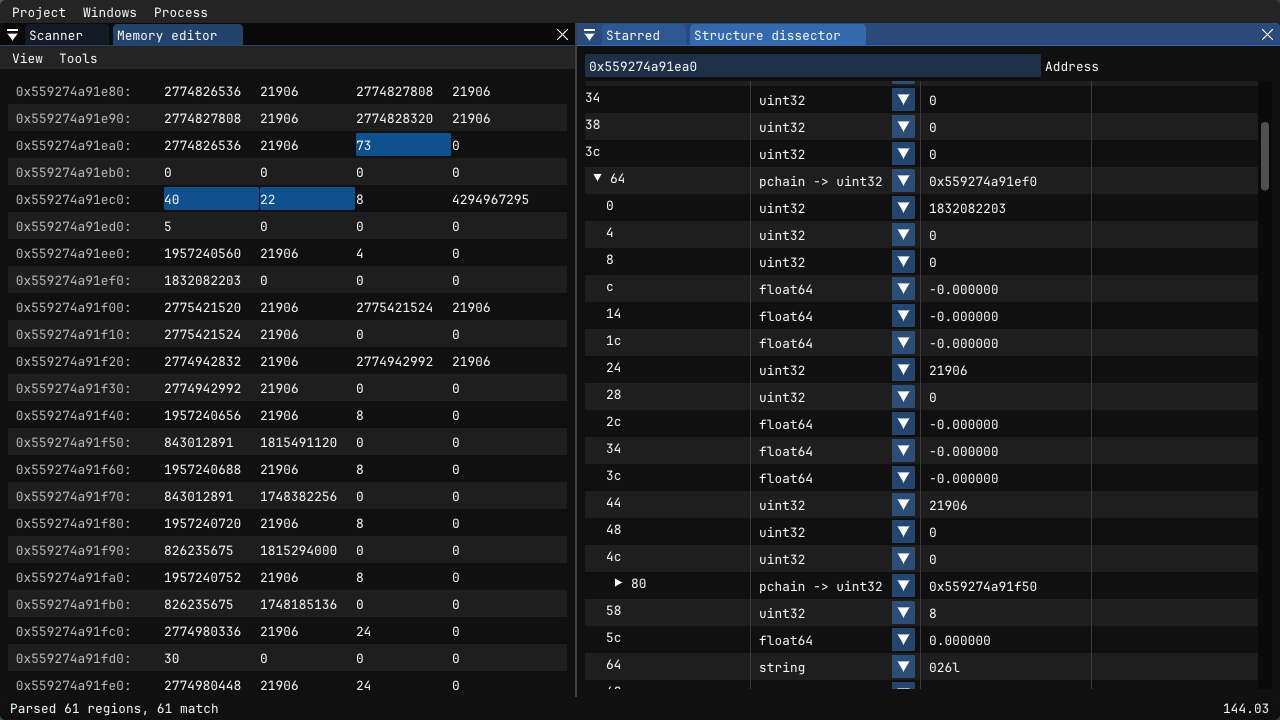Select highlighted memory cell with value 73
This screenshot has width=1280, height=720.
coord(403,145)
